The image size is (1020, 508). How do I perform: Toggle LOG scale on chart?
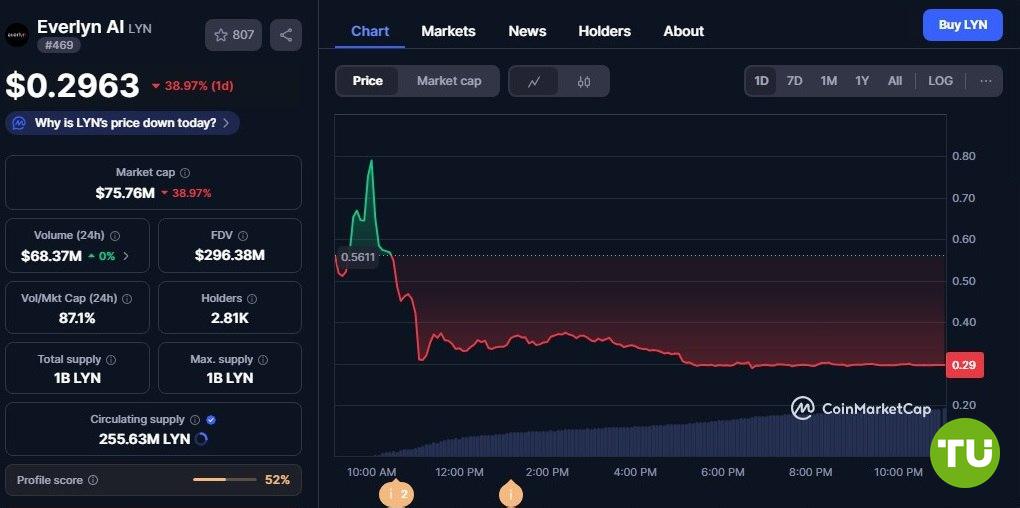(940, 81)
